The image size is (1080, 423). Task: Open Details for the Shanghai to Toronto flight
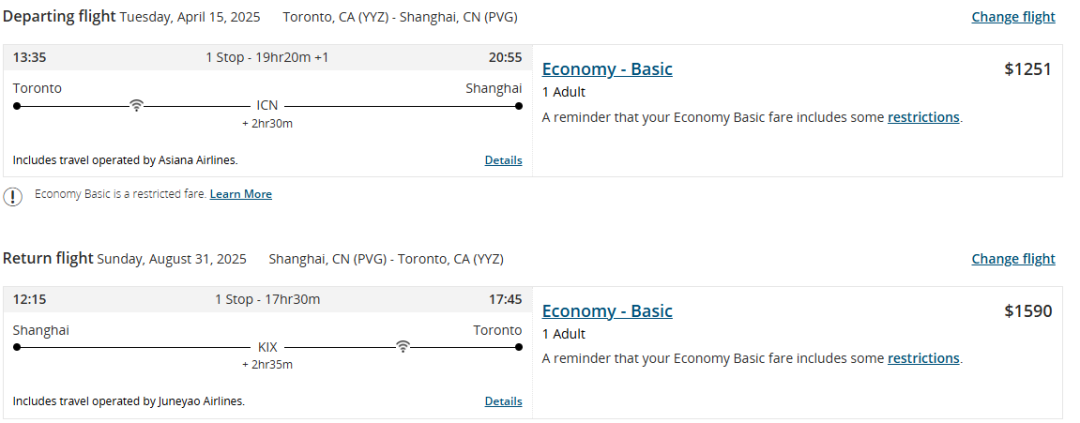coord(503,401)
